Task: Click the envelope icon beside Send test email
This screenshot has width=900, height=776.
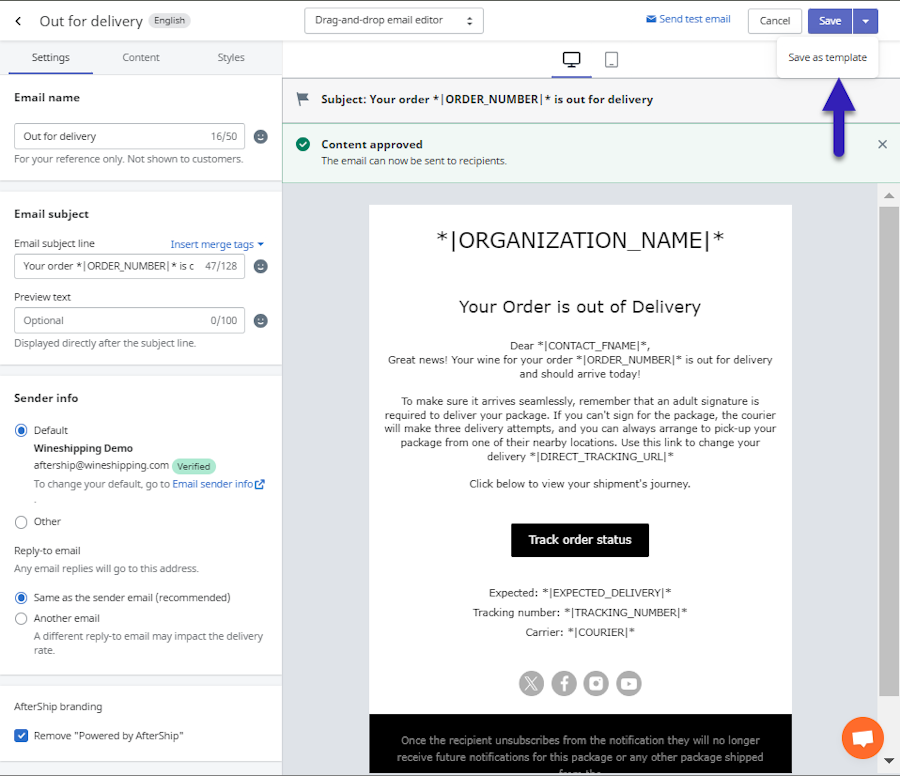Action: (x=651, y=19)
